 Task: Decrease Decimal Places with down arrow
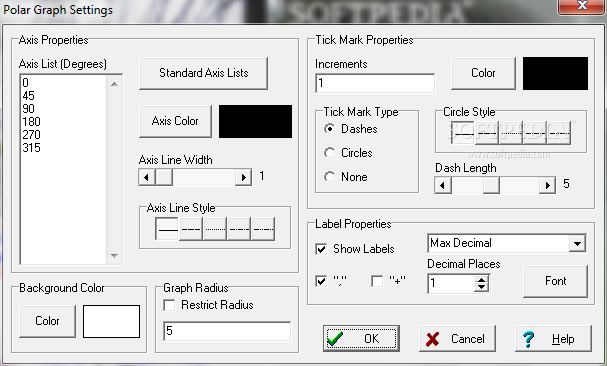pyautogui.click(x=481, y=288)
